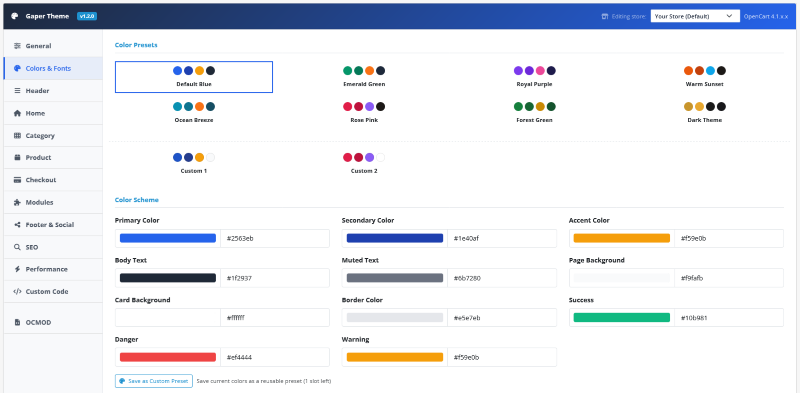Screen dimensions: 800x393
Task: Click the v1.2.0 version badge
Action: 87,16
